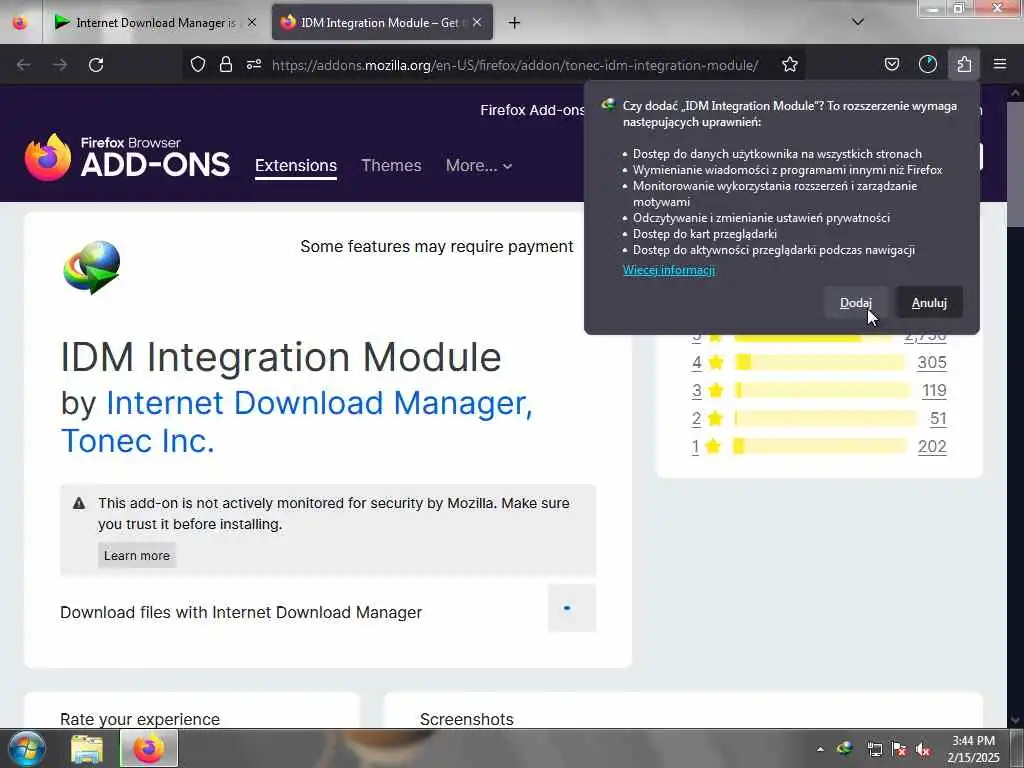The height and width of the screenshot is (768, 1024).
Task: Open the 2-star reviews link
Action: pos(697,419)
